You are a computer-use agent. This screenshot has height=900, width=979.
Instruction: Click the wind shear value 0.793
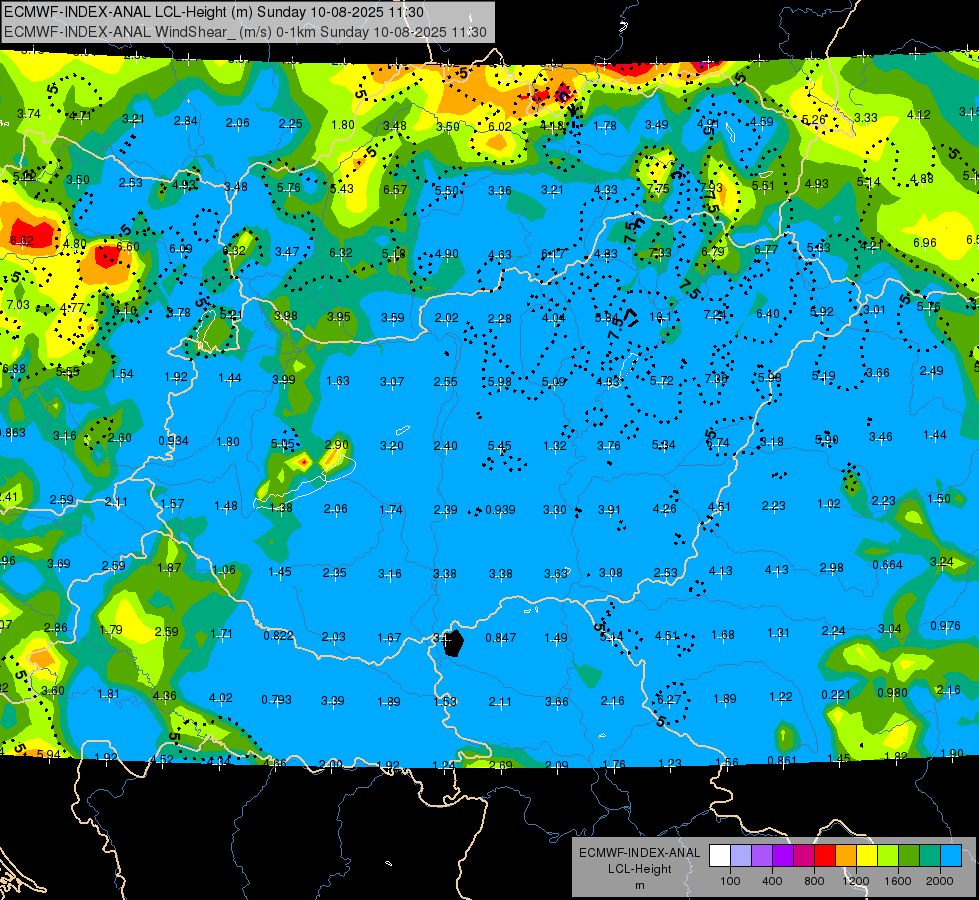tap(276, 700)
